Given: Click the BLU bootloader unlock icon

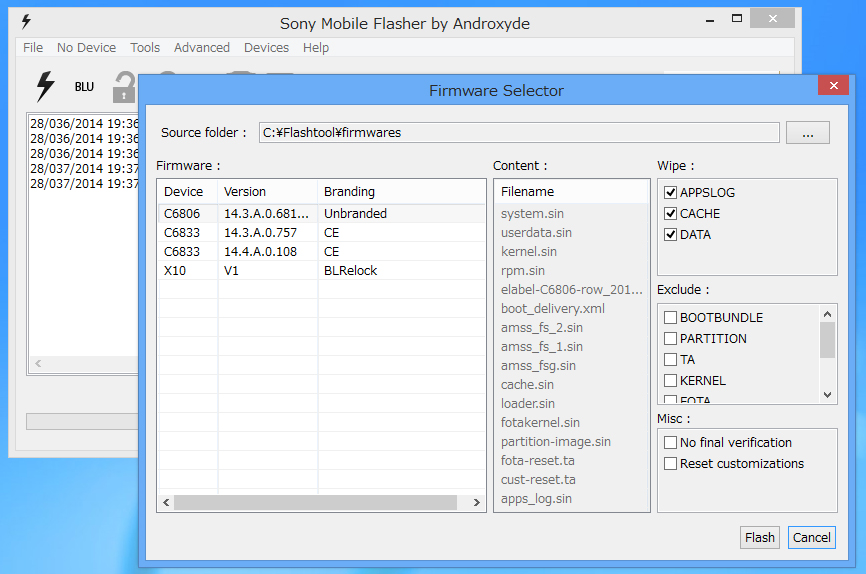Looking at the screenshot, I should (x=84, y=87).
